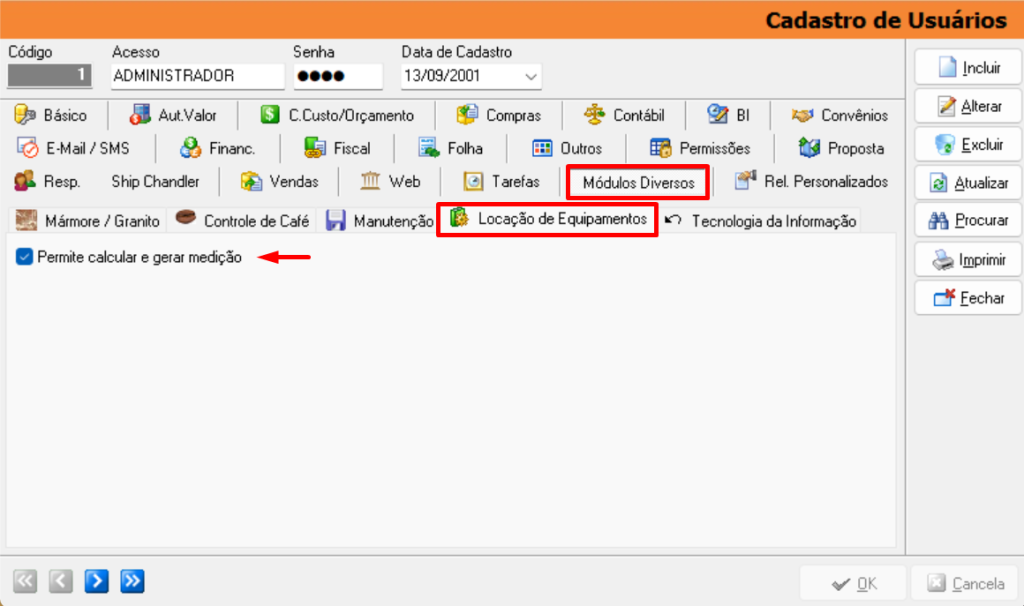
Task: Go to last record arrow
Action: pyautogui.click(x=132, y=581)
